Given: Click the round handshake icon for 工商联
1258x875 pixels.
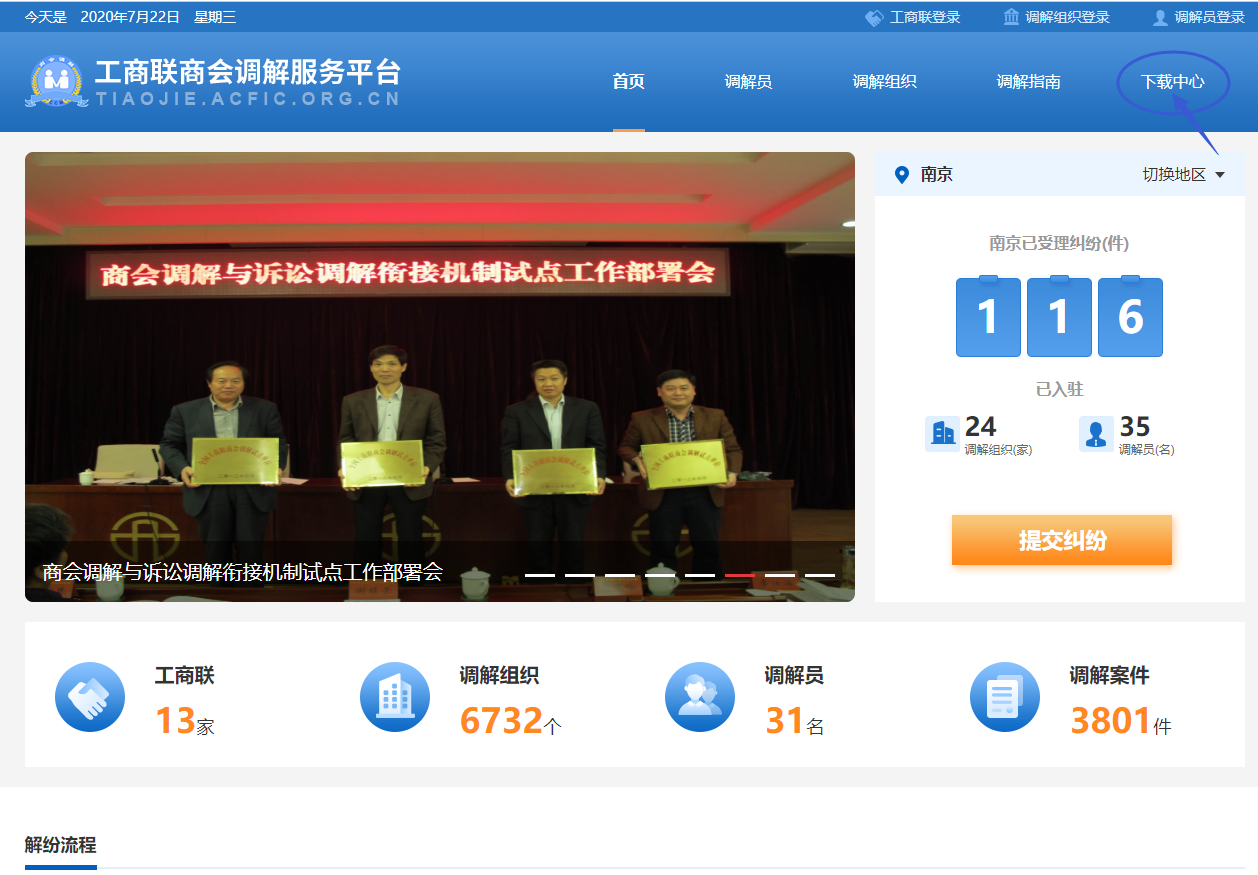Looking at the screenshot, I should tap(90, 697).
